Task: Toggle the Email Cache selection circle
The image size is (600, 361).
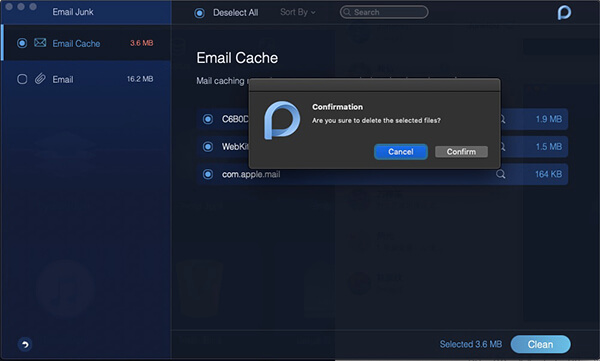Action: tap(22, 43)
